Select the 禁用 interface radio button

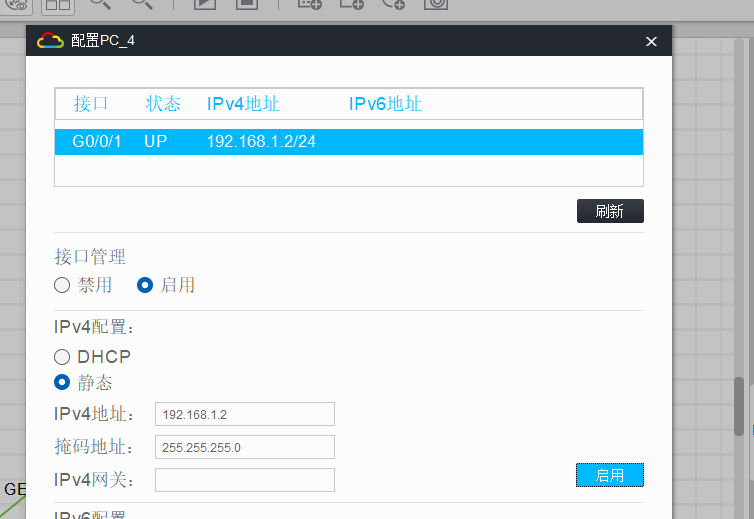coord(62,285)
